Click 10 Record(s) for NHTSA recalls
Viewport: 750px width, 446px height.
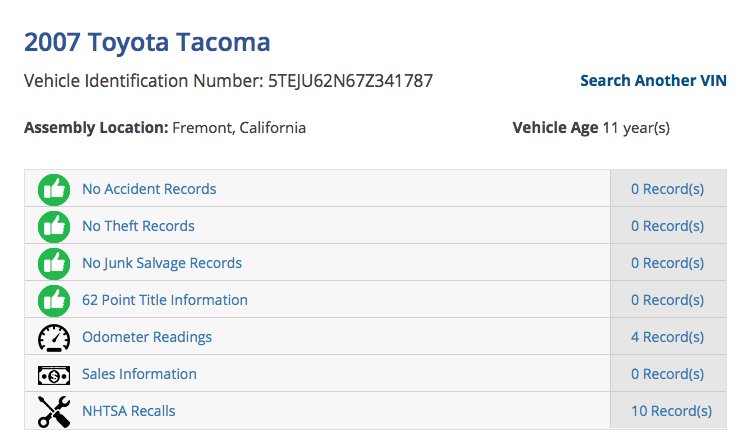[x=672, y=411]
